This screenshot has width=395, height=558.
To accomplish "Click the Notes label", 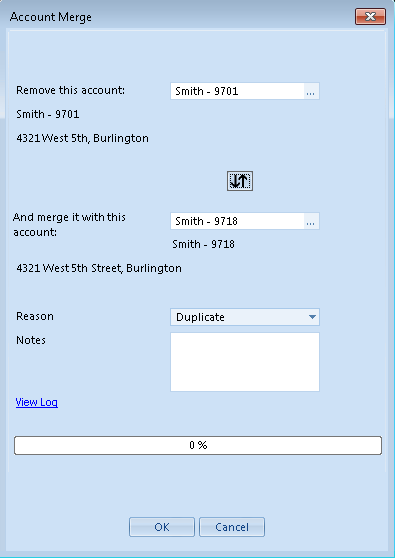I will tap(31, 340).
